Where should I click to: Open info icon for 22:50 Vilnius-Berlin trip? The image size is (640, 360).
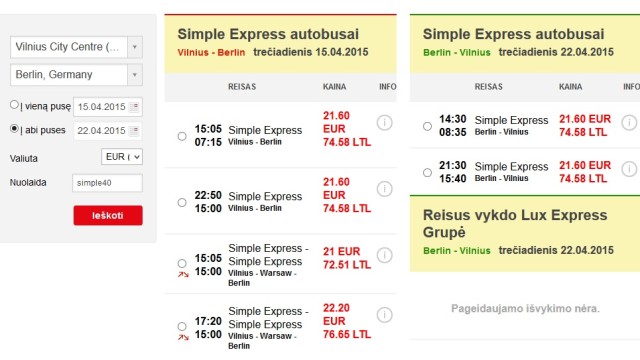(384, 189)
